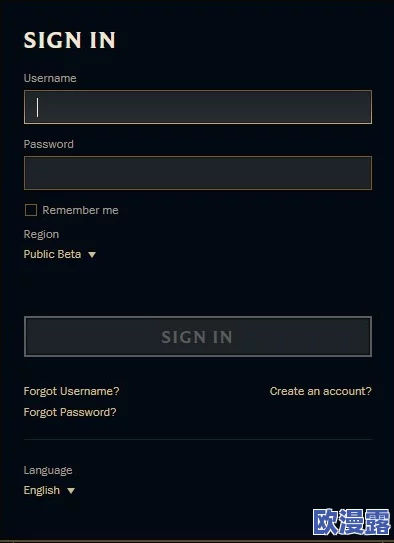Viewport: 394px width, 543px height.
Task: Click the SIGN IN heading title
Action: 70,40
